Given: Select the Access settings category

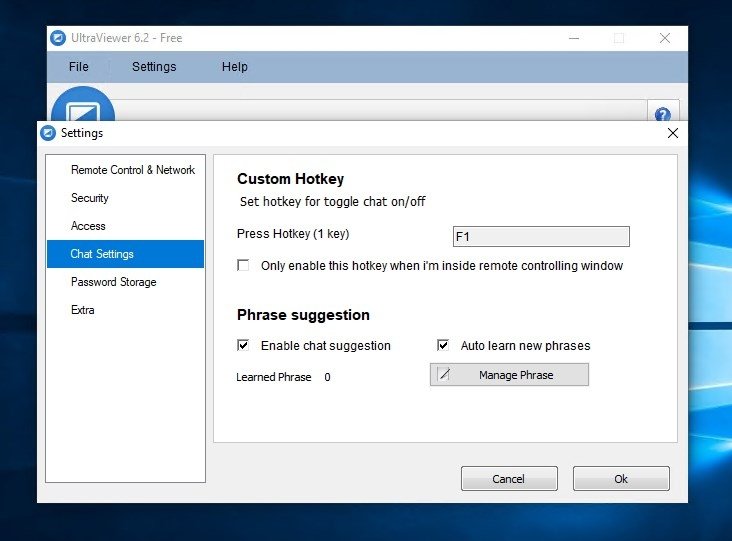Looking at the screenshot, I should (126, 226).
